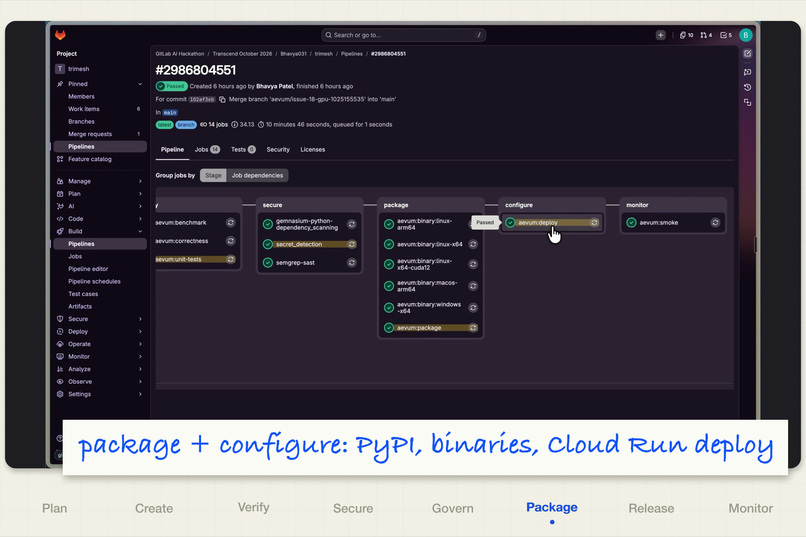The image size is (806, 537).
Task: Retry the aevum:binary:macos-arm64 job
Action: 473,286
